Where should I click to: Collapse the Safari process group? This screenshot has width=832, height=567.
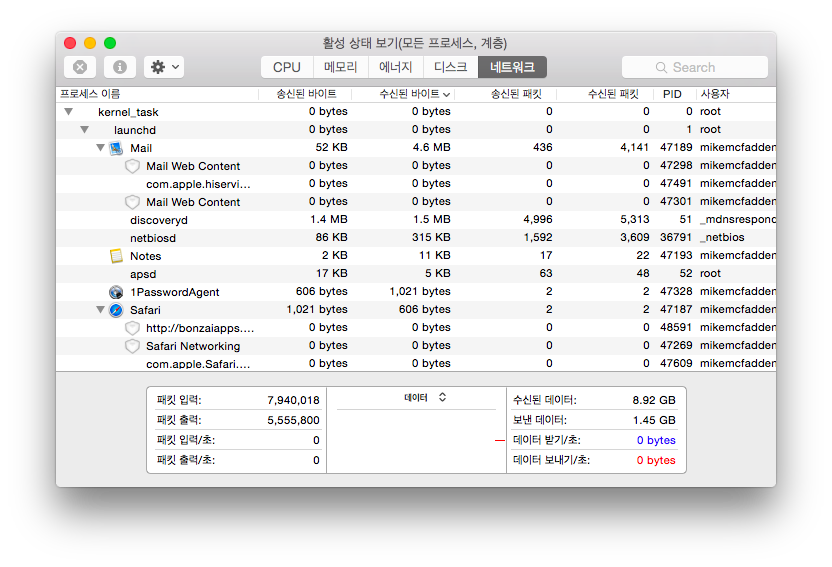(x=100, y=310)
